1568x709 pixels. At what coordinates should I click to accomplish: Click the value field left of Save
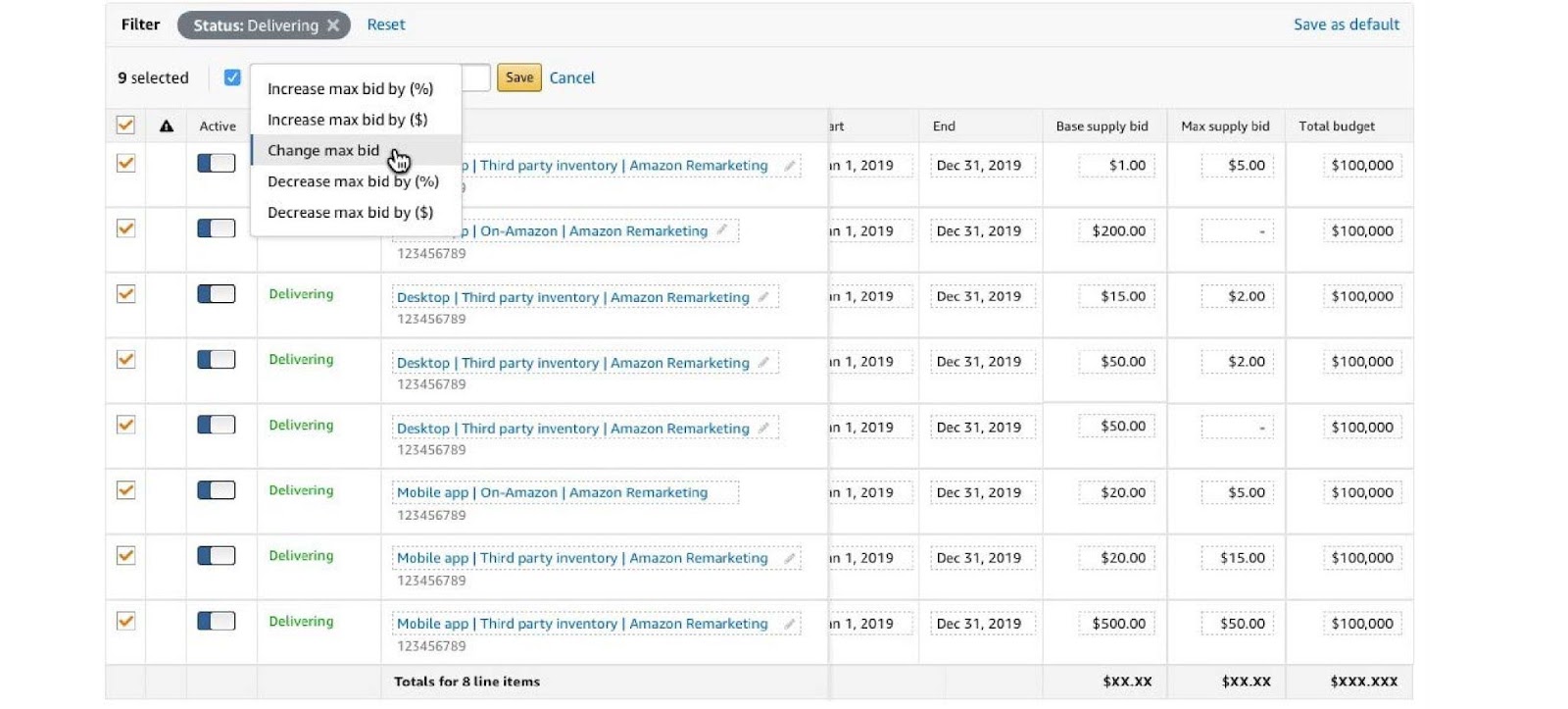pos(475,77)
